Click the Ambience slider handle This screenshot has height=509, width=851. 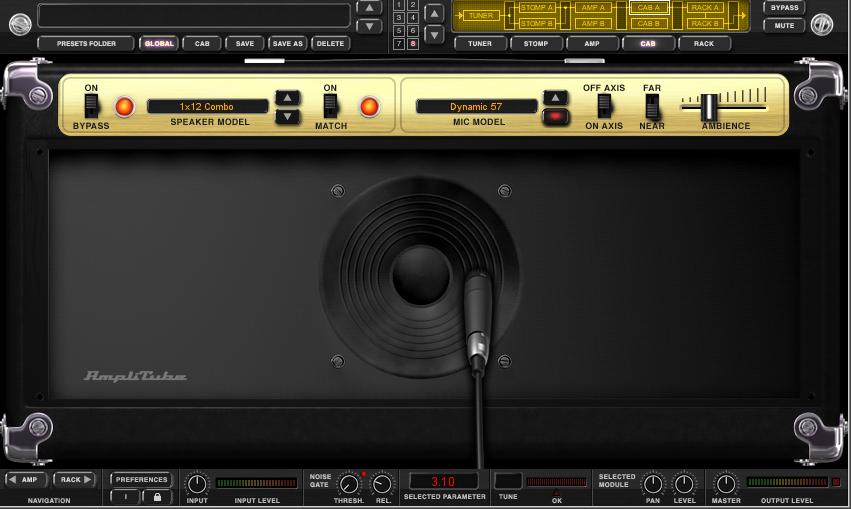coord(709,107)
